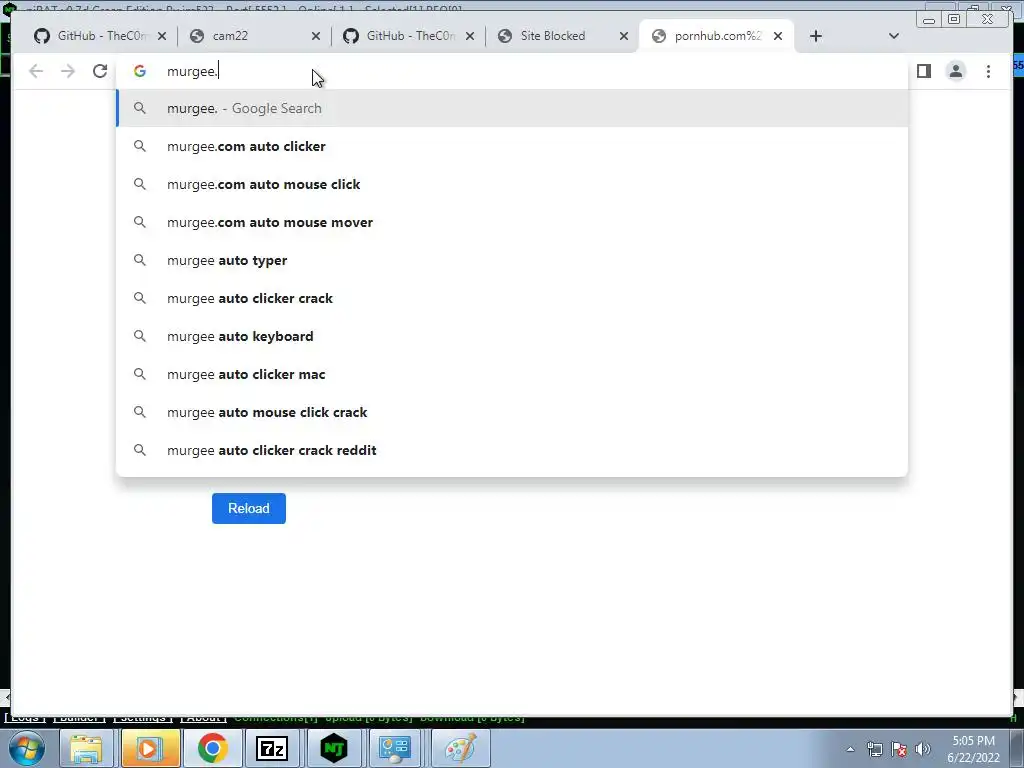This screenshot has height=768, width=1024.
Task: Close the first GitHub tab
Action: click(x=162, y=36)
